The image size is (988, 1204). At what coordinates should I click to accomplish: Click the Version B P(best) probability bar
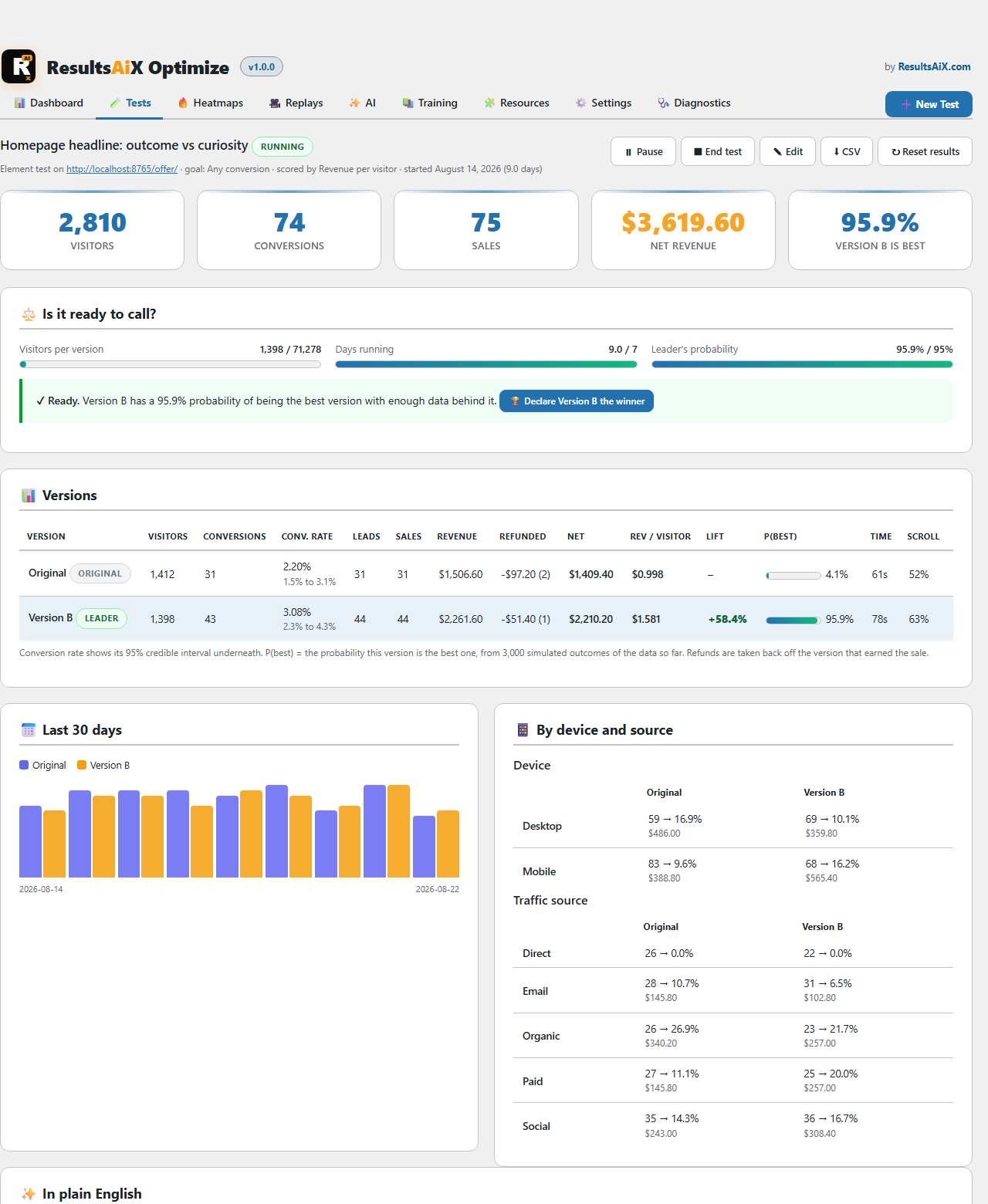click(793, 620)
